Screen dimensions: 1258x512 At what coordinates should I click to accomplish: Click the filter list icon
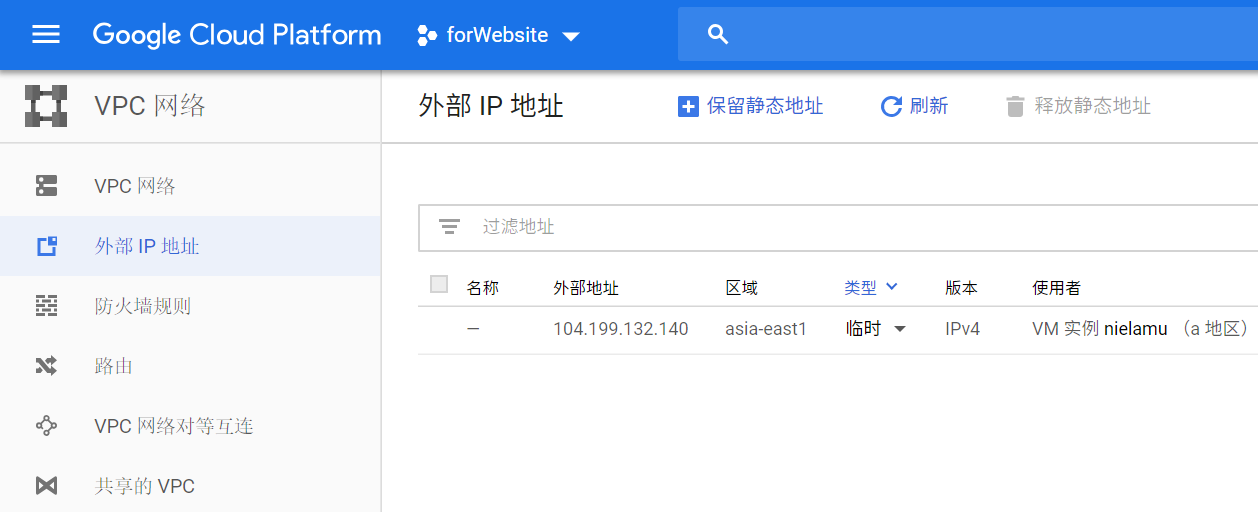pyautogui.click(x=449, y=227)
